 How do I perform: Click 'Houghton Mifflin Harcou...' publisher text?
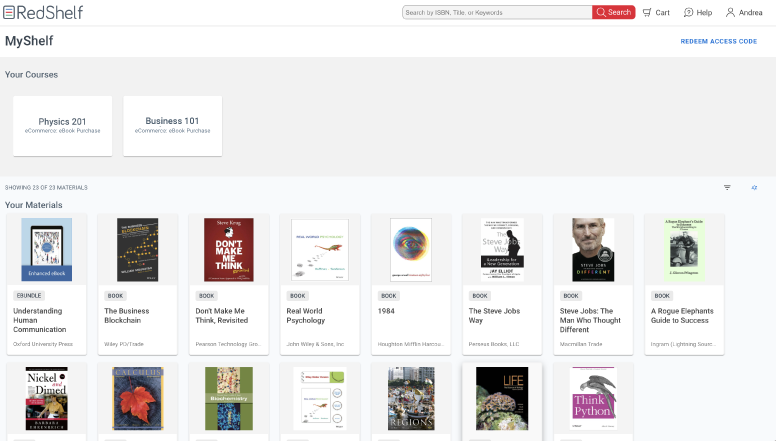pos(411,344)
